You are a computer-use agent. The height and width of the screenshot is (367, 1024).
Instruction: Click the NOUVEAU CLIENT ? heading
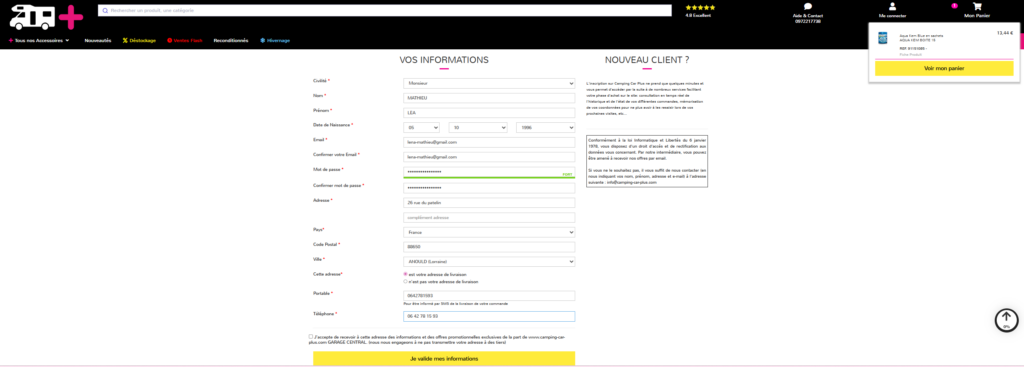[647, 59]
